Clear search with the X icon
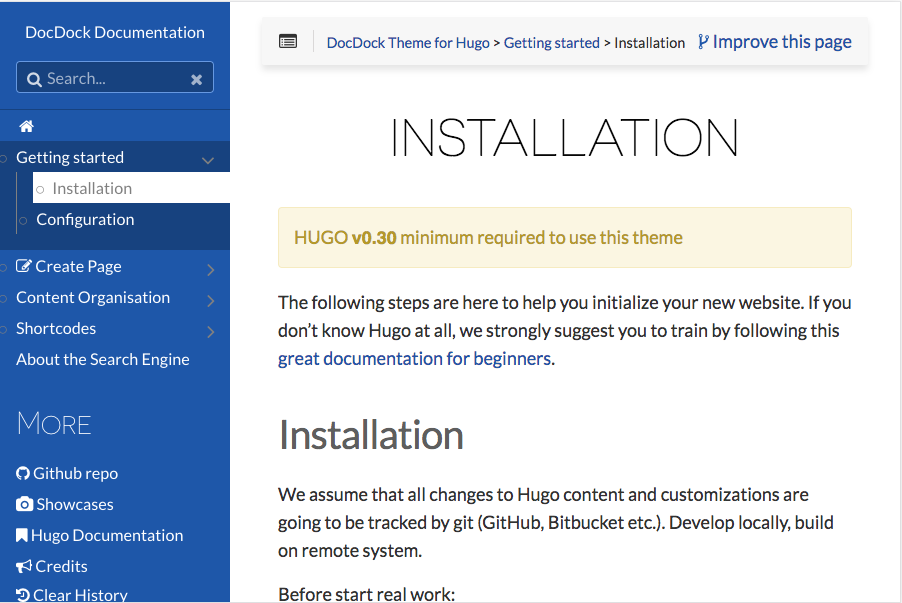The width and height of the screenshot is (902, 603). 197,79
